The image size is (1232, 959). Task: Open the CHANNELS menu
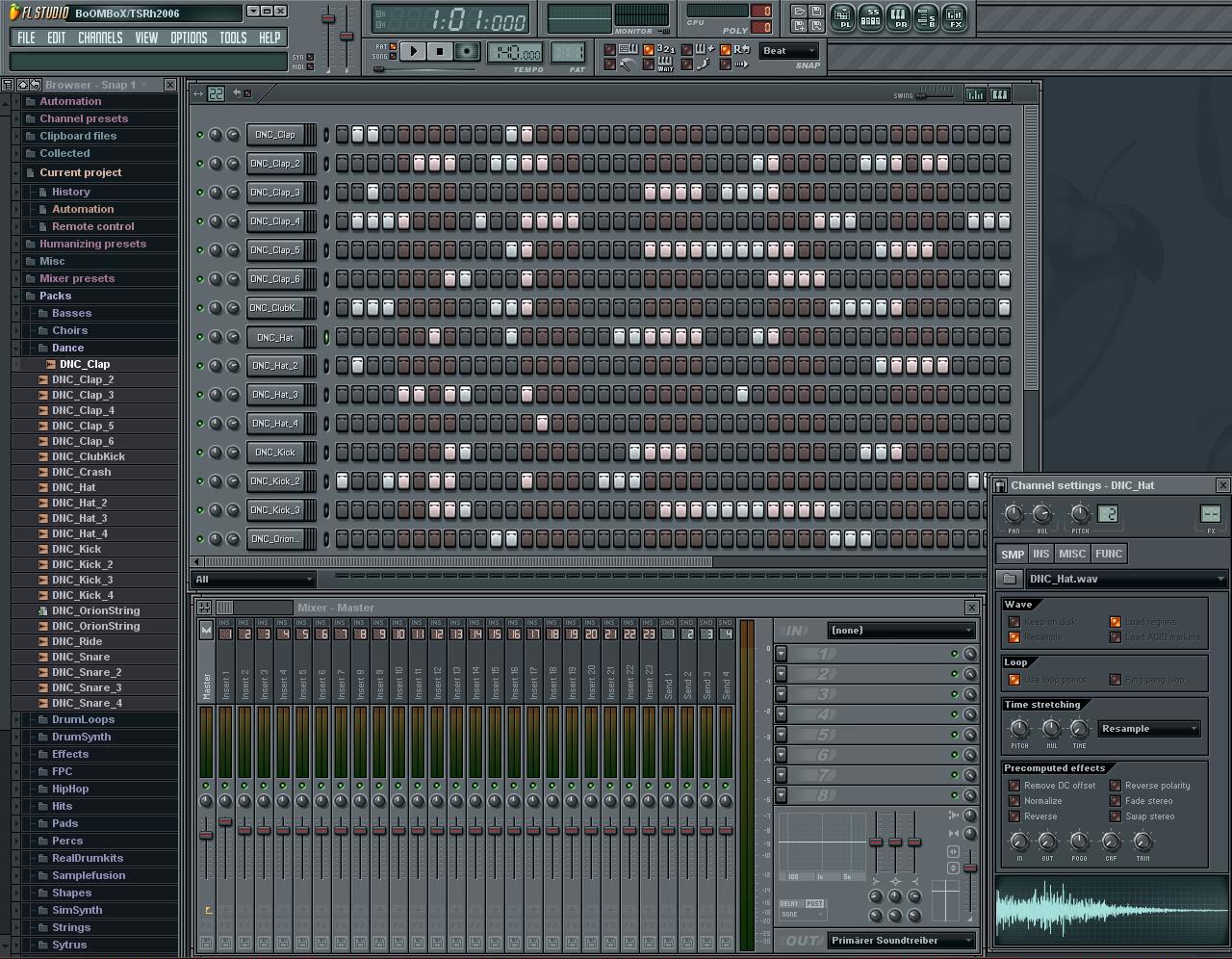click(x=100, y=38)
